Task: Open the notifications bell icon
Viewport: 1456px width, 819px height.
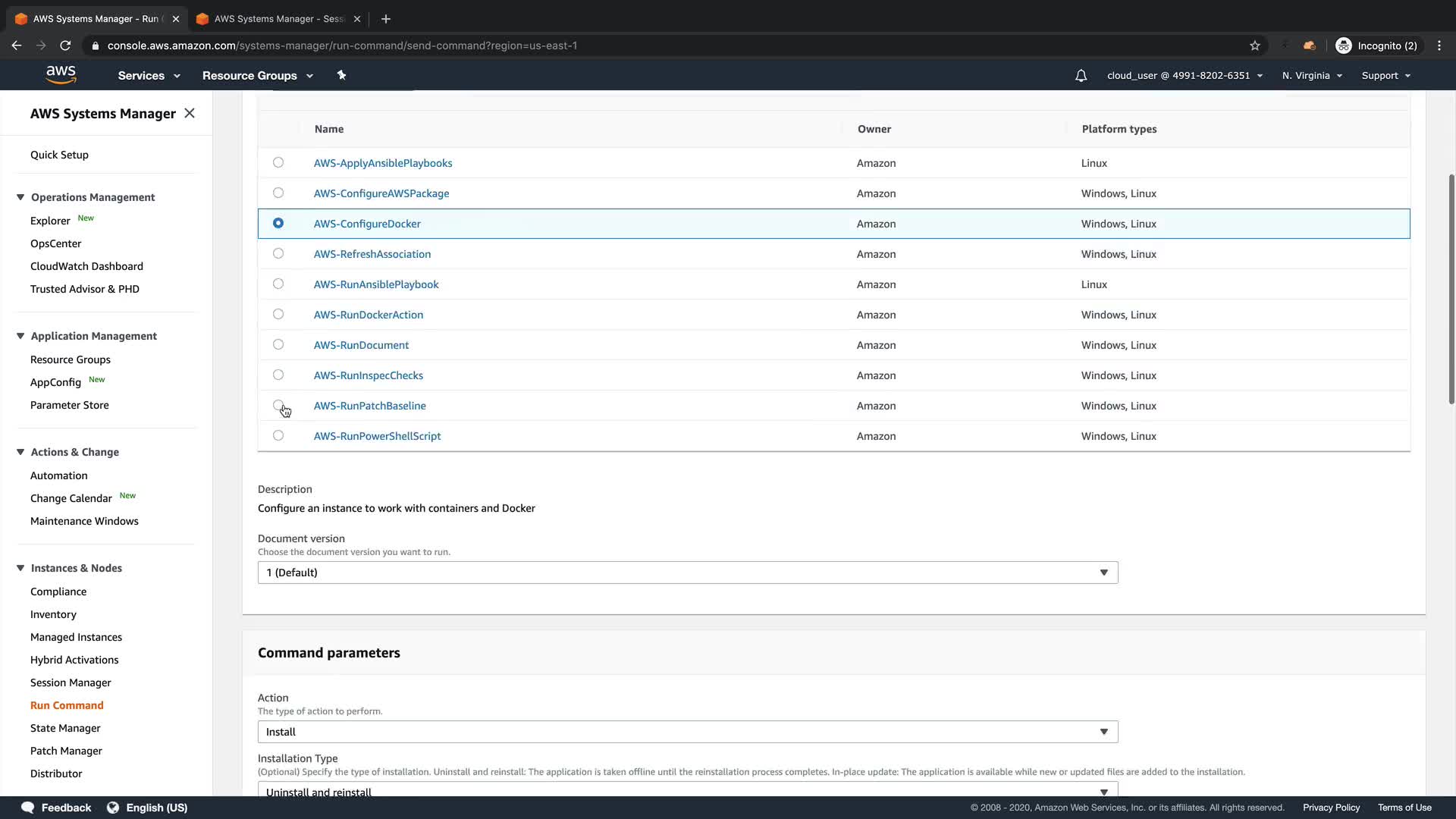Action: (x=1081, y=76)
